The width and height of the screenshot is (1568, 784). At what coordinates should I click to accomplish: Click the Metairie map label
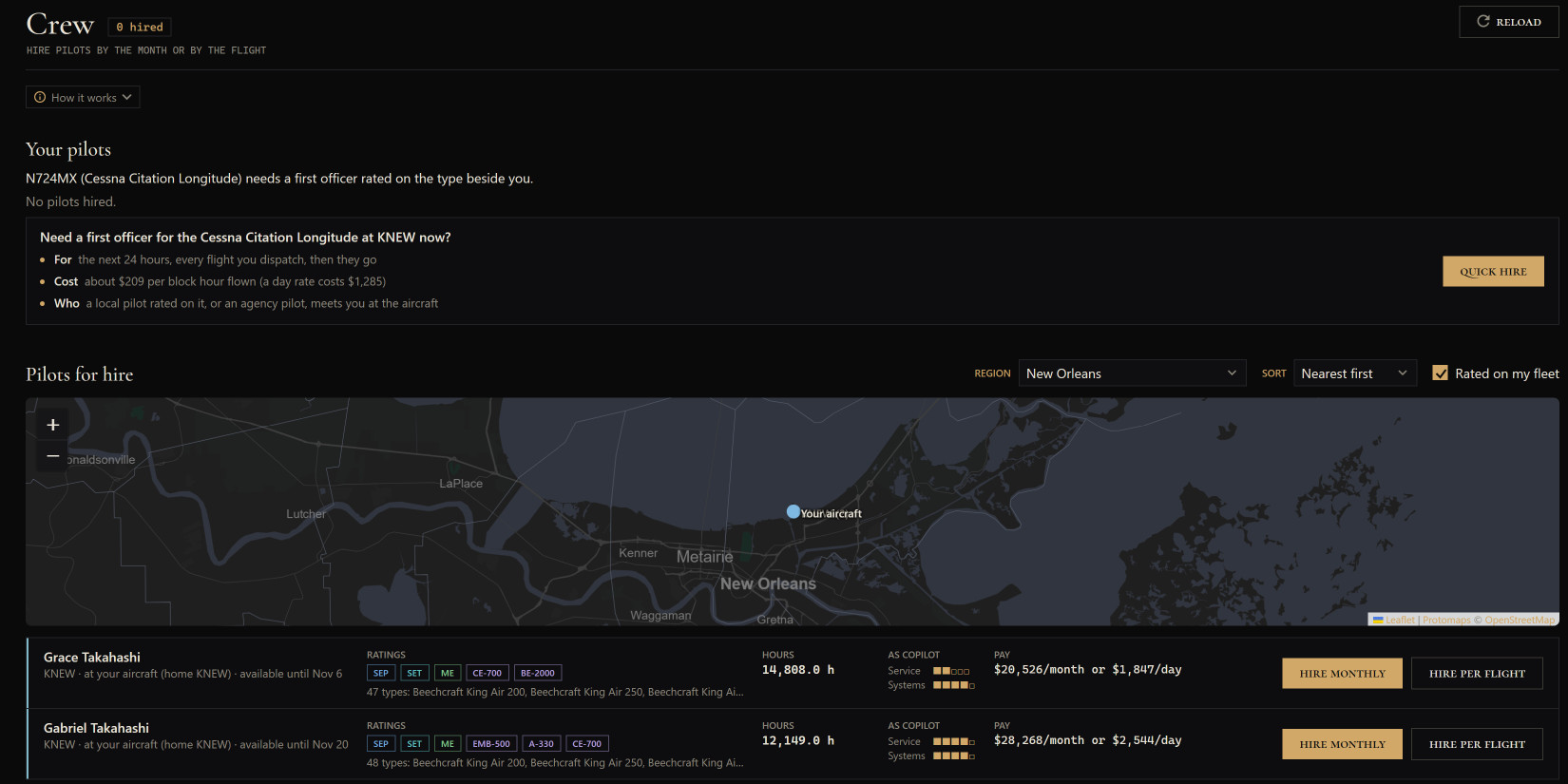(704, 557)
